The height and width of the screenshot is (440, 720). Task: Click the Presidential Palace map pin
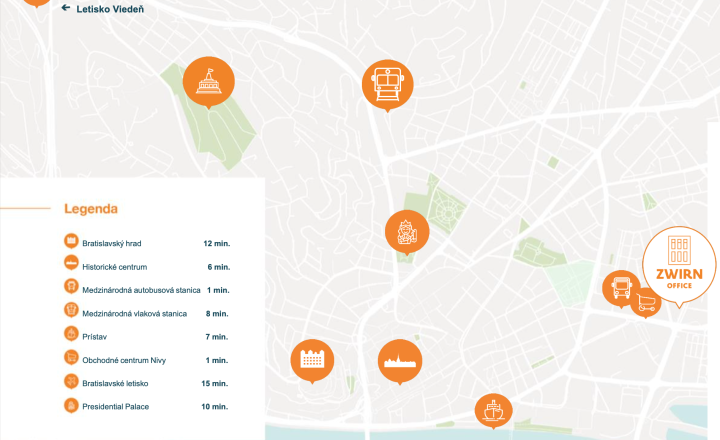407,233
